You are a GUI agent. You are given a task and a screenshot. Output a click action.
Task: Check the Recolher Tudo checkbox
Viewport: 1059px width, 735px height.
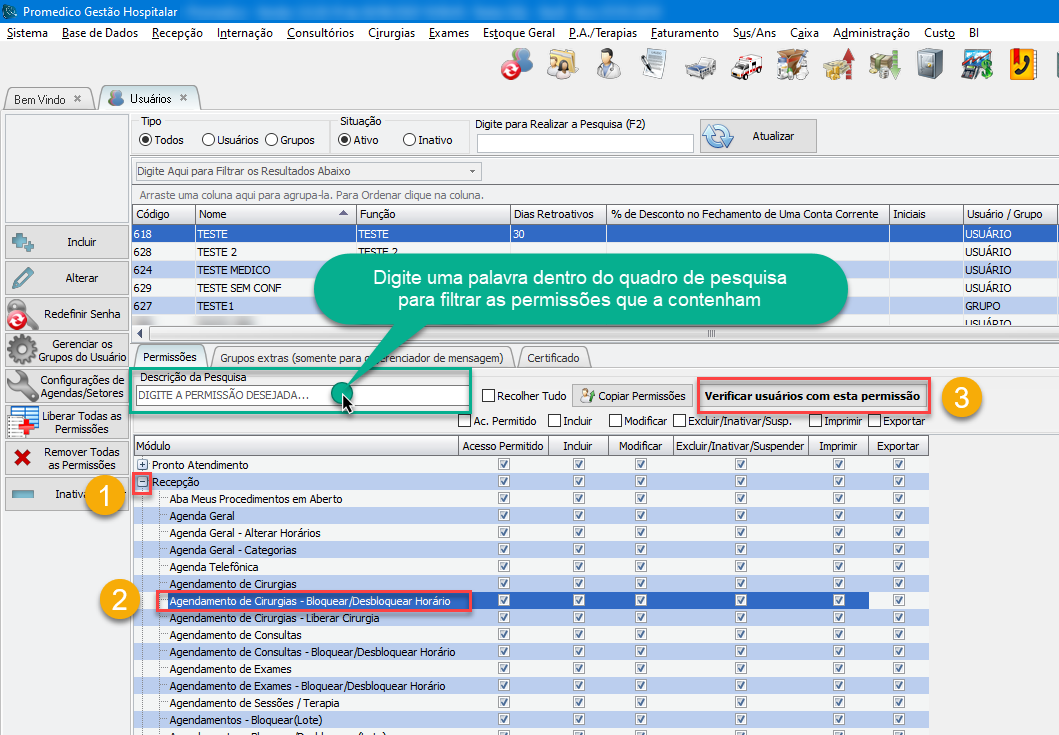489,396
